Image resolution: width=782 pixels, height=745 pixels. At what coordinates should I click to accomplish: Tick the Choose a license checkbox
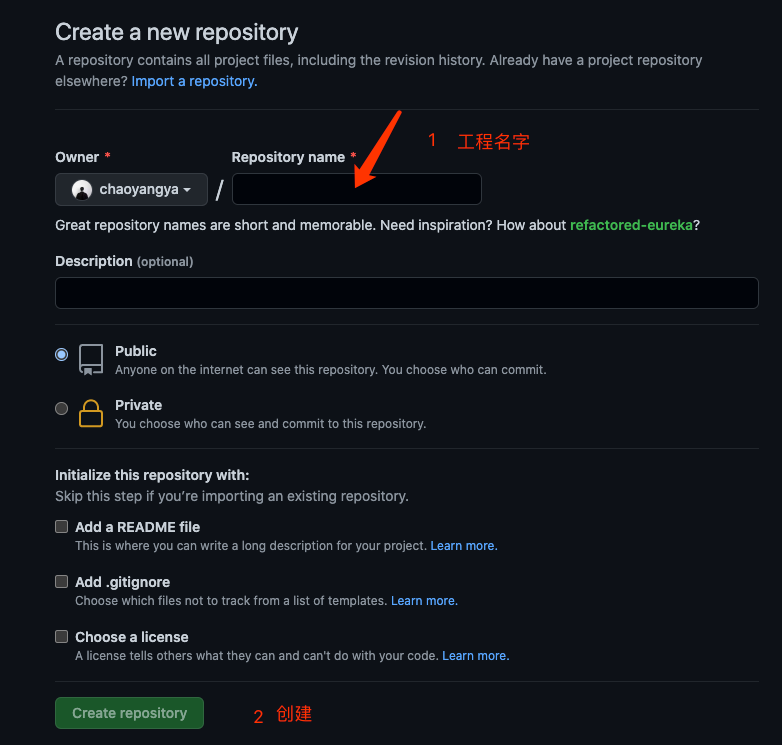(x=62, y=636)
